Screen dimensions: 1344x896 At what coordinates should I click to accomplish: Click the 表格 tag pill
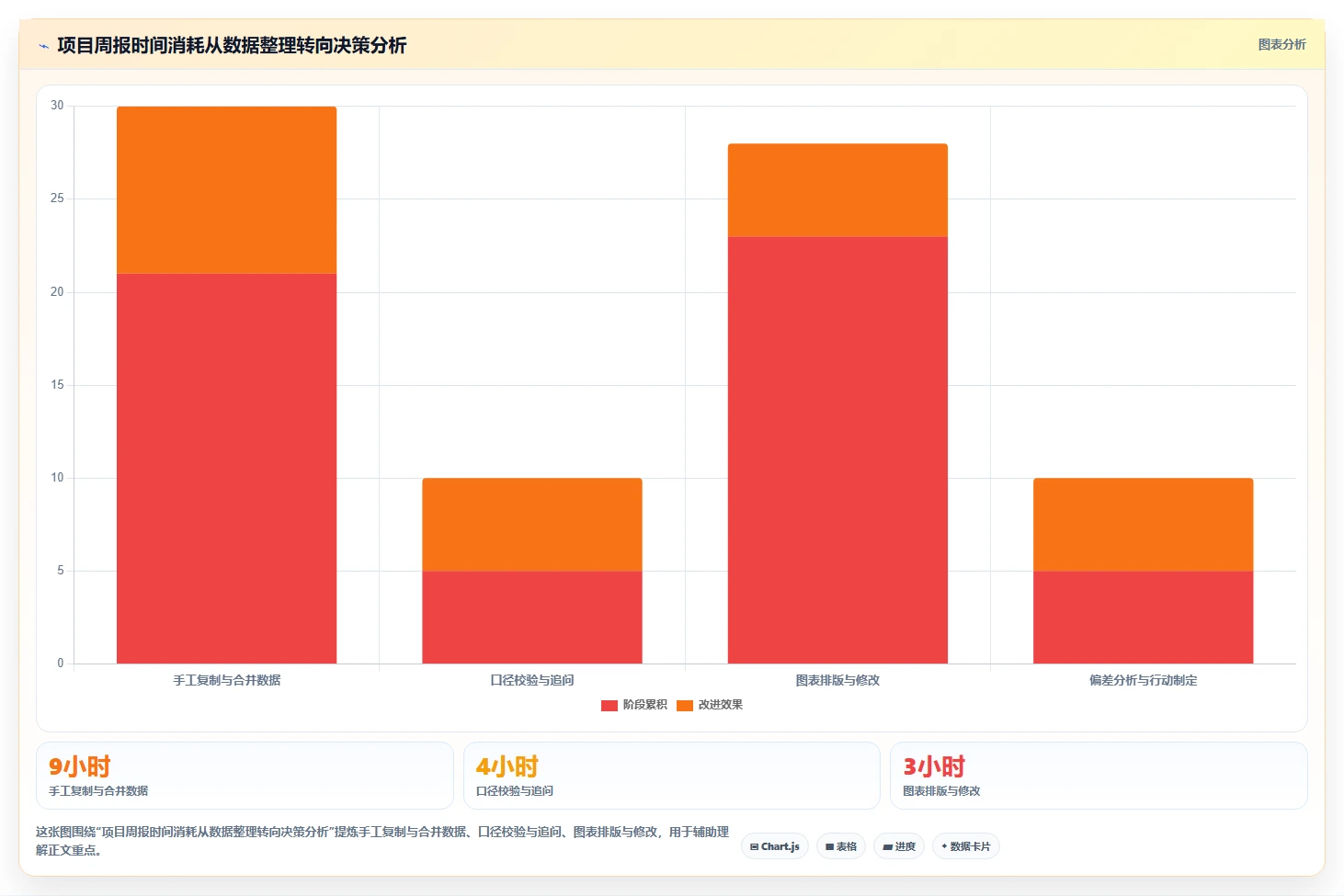point(841,846)
